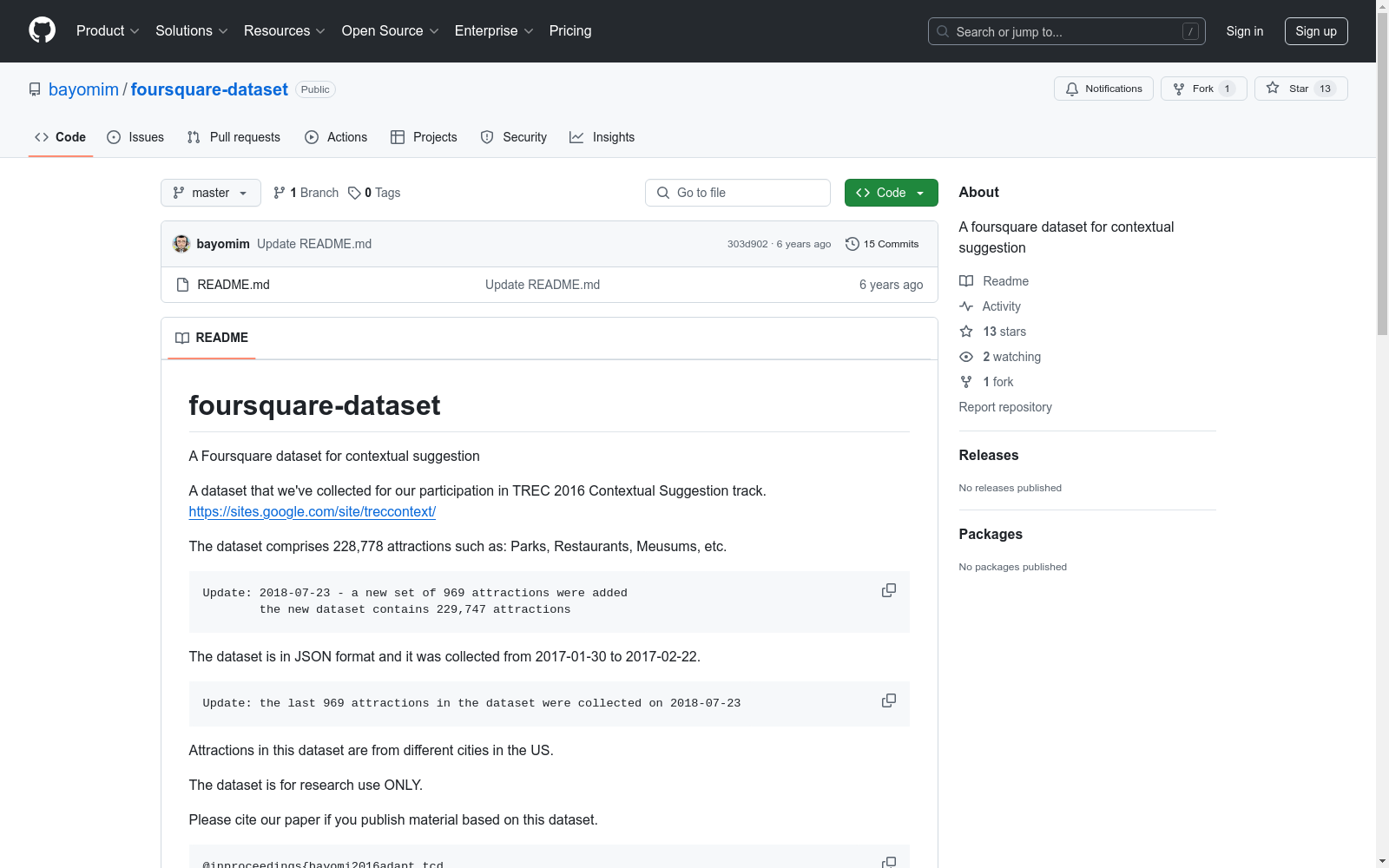Click the Fork button
Screen dimensions: 1389x868
coord(1203,89)
